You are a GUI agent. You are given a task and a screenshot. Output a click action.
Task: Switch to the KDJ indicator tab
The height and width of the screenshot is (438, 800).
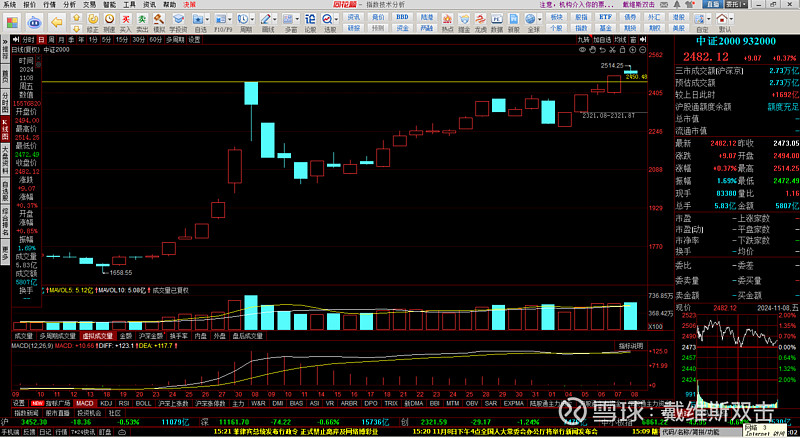[106, 403]
